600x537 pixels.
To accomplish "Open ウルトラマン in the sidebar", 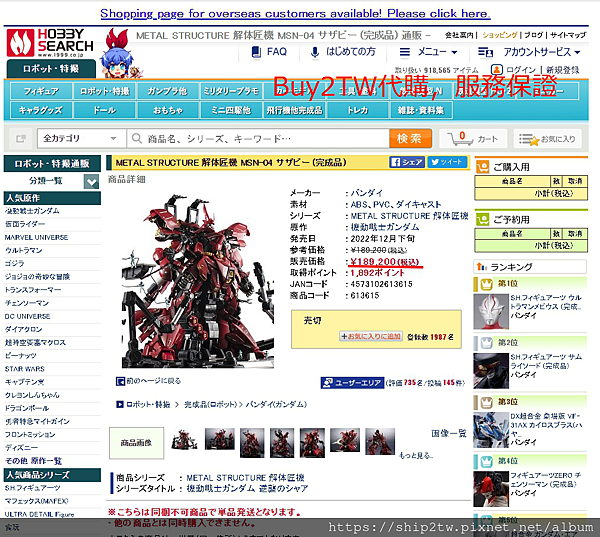I will (23, 250).
